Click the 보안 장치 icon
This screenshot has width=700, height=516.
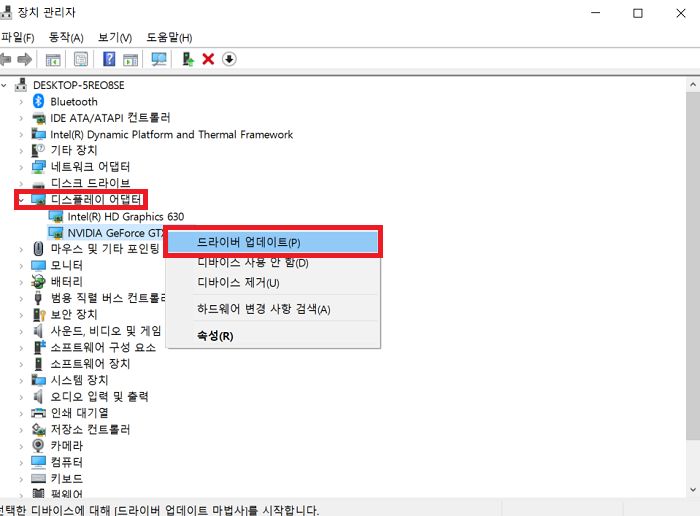39,314
